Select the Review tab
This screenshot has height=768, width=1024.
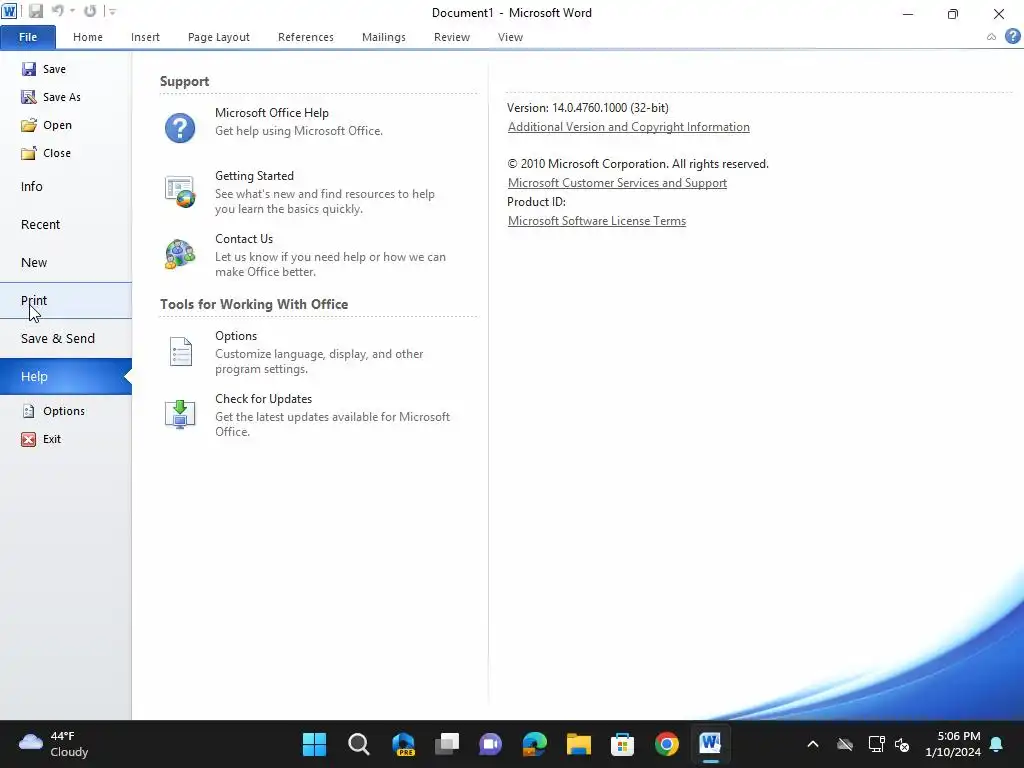(x=452, y=37)
